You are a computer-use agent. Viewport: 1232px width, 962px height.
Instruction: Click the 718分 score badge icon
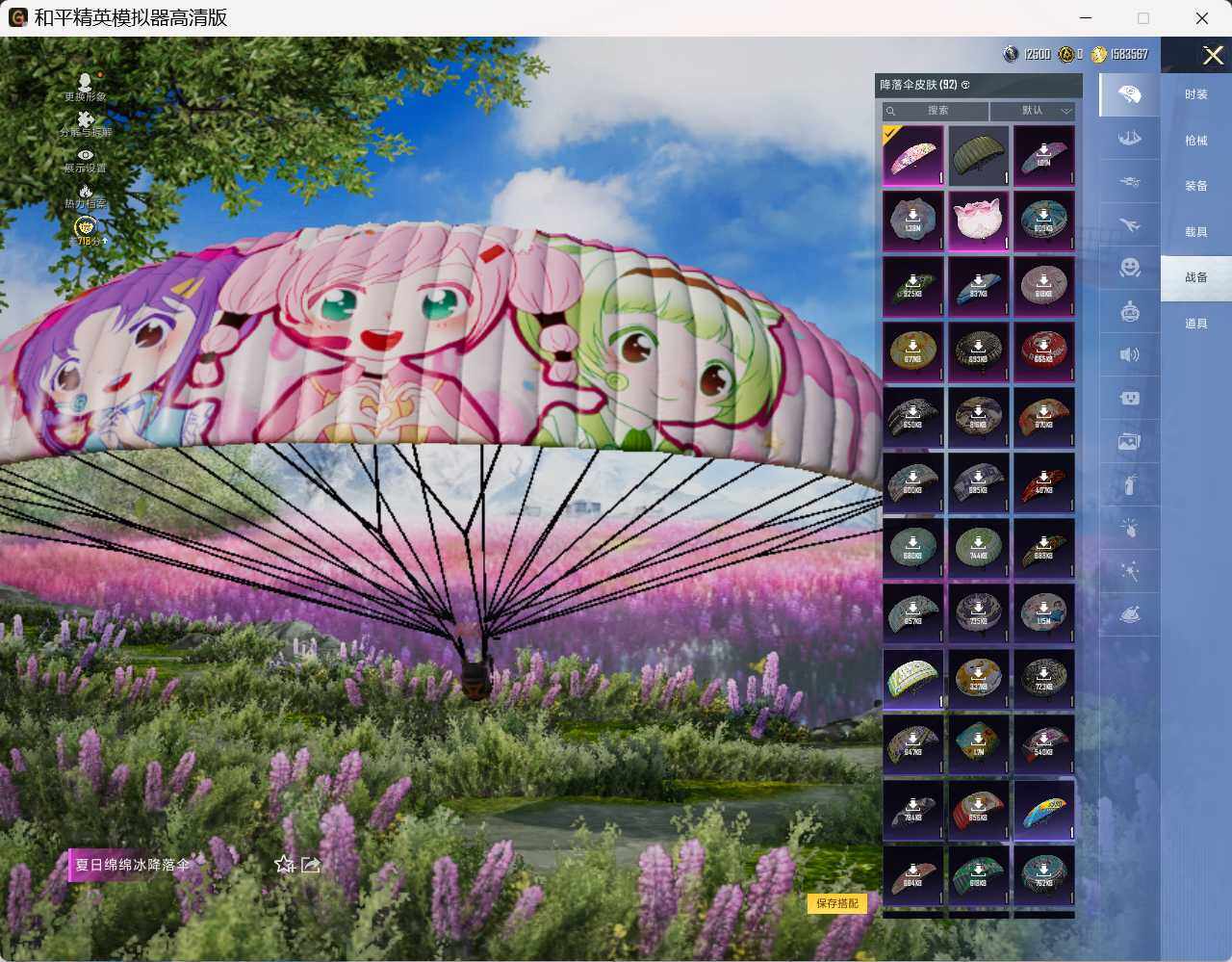point(86,228)
